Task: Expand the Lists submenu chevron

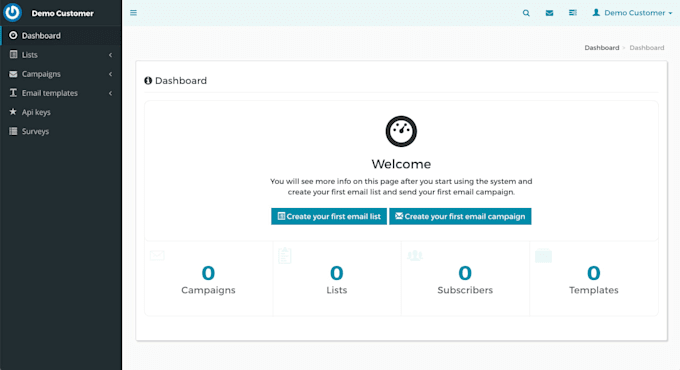Action: 111,55
